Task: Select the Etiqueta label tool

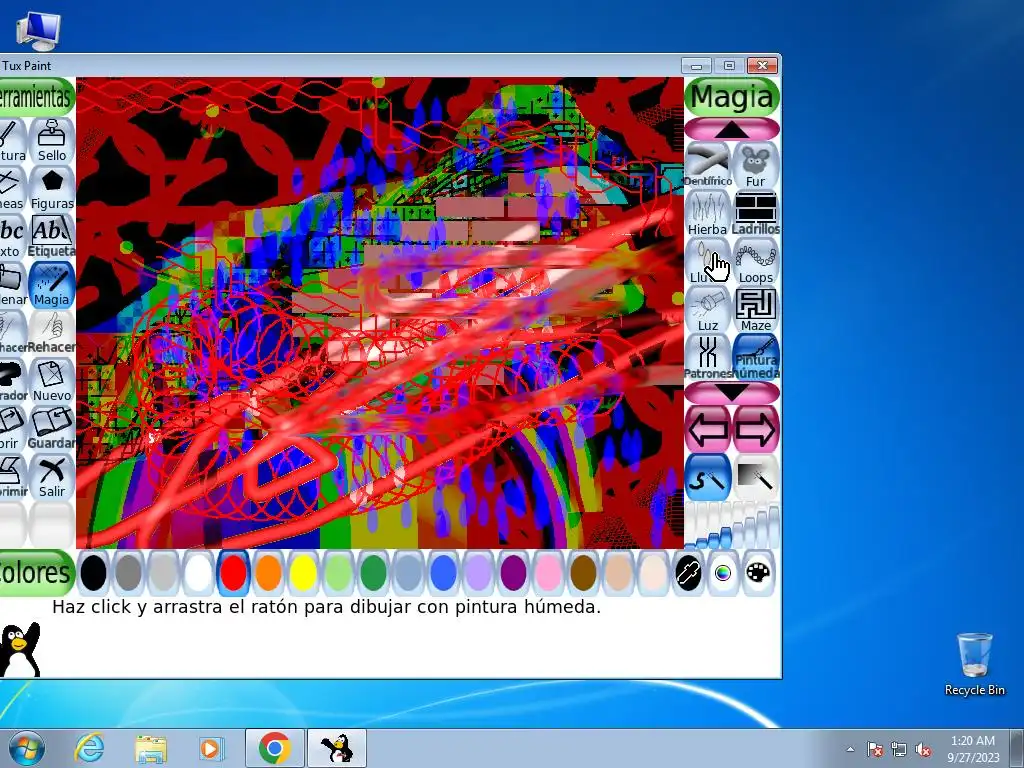Action: pyautogui.click(x=52, y=236)
